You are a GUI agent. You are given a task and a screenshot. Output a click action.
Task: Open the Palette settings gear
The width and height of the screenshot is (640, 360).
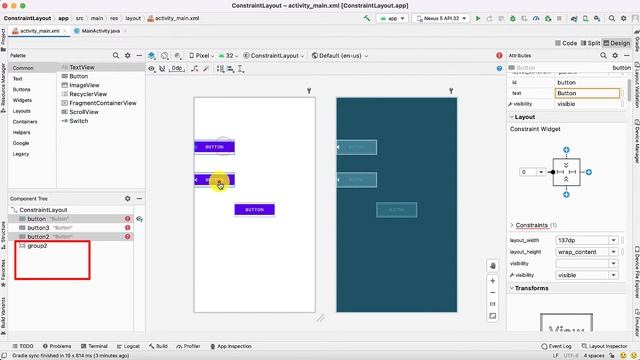point(128,56)
